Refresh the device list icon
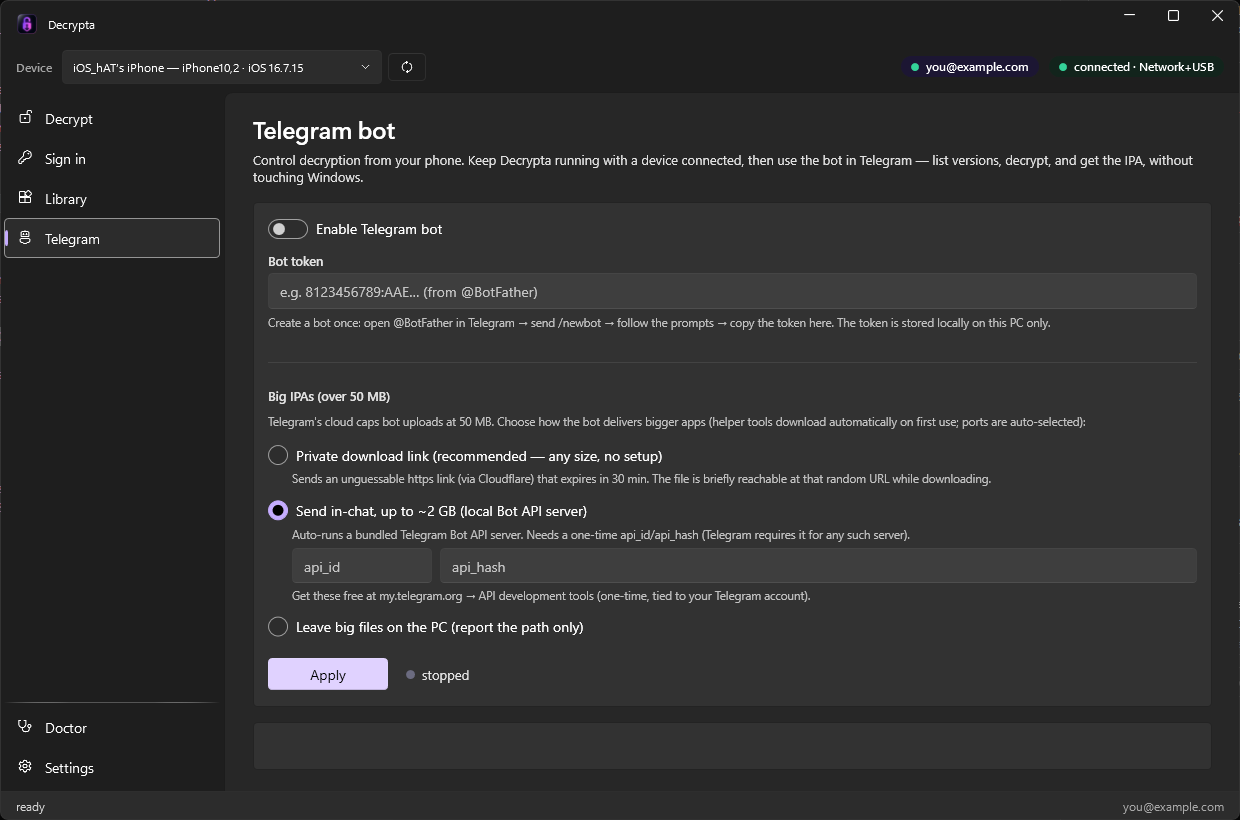Viewport: 1240px width, 820px height. coord(407,67)
